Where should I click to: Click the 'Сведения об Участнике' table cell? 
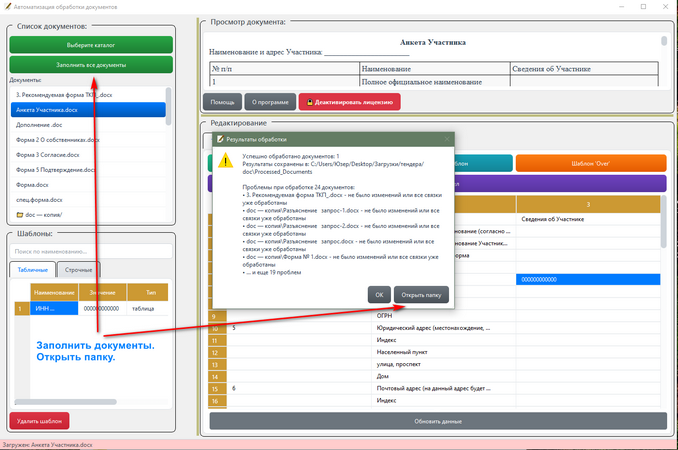point(588,219)
